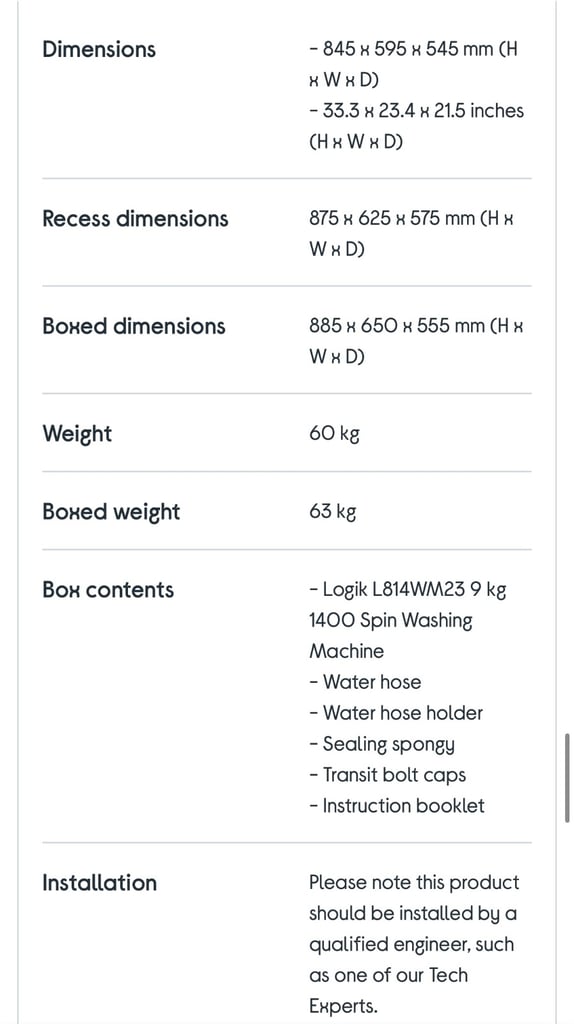Select the Boxed weight label
The width and height of the screenshot is (574, 1024).
(111, 512)
